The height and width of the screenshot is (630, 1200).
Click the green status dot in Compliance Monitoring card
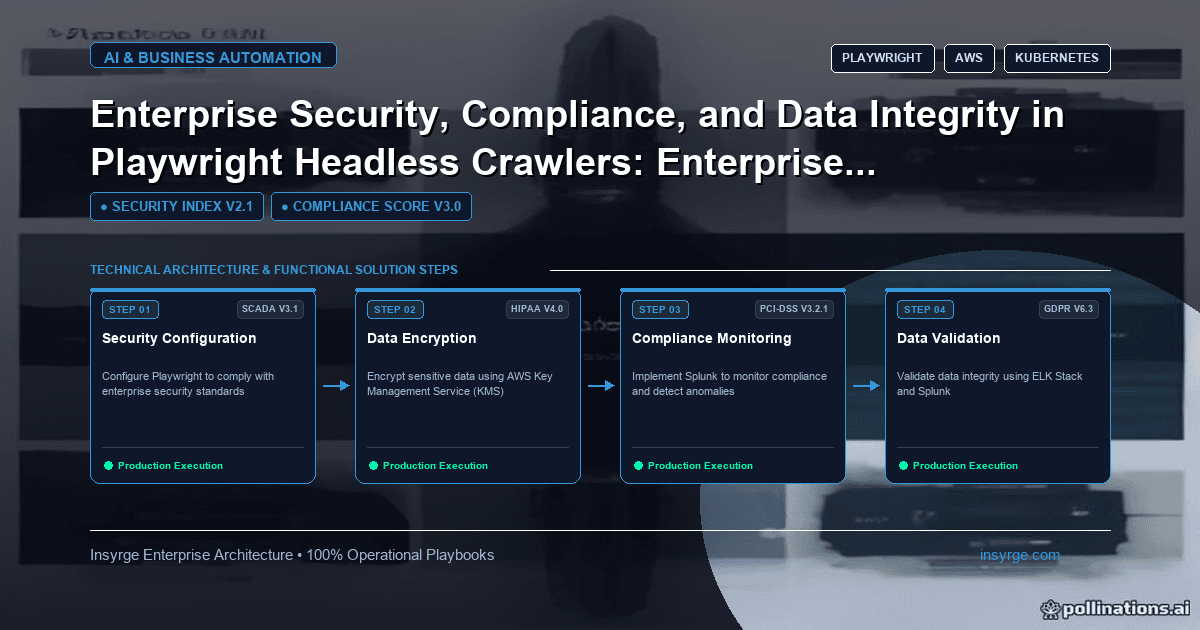tap(638, 465)
